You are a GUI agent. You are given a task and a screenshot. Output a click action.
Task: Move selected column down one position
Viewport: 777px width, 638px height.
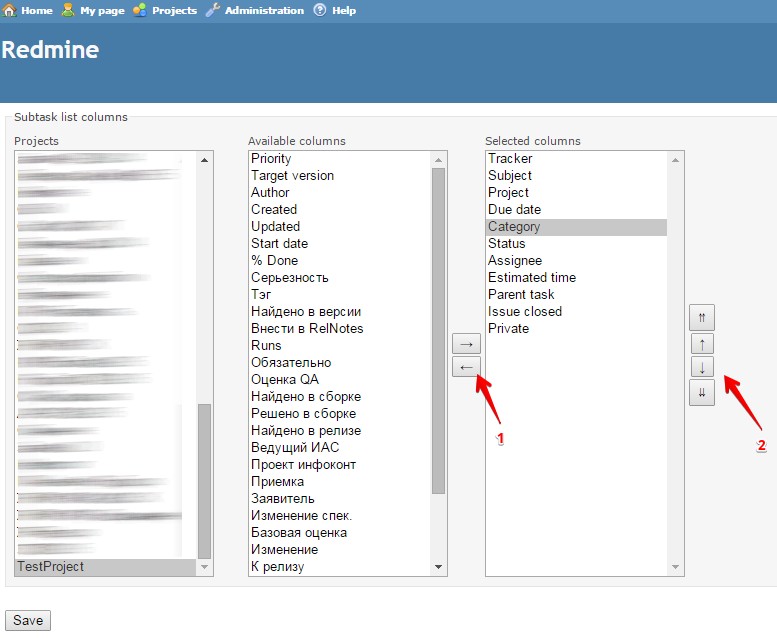coord(702,367)
